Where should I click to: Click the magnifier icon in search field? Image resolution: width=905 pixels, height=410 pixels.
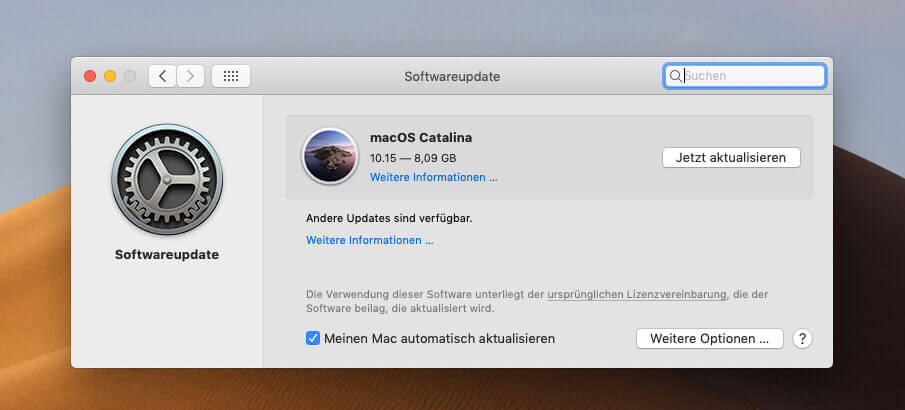[x=676, y=76]
